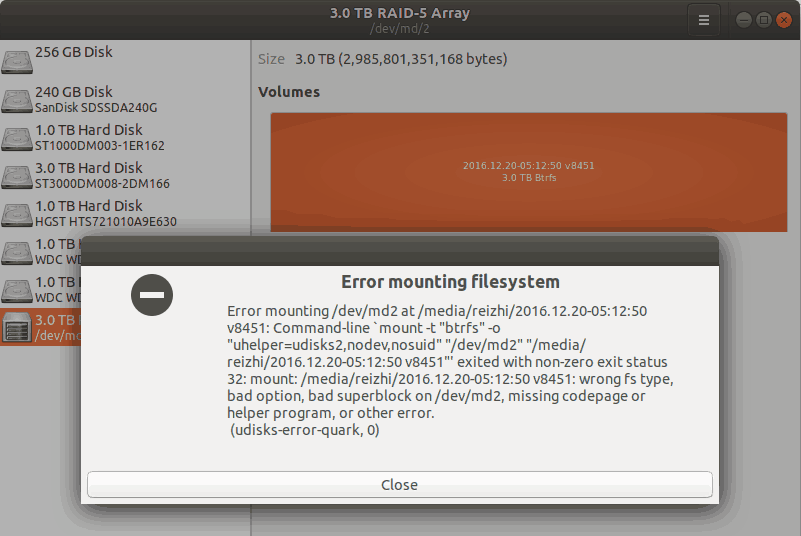
Task: Click the 256 GB Disk drive icon
Action: [17, 62]
